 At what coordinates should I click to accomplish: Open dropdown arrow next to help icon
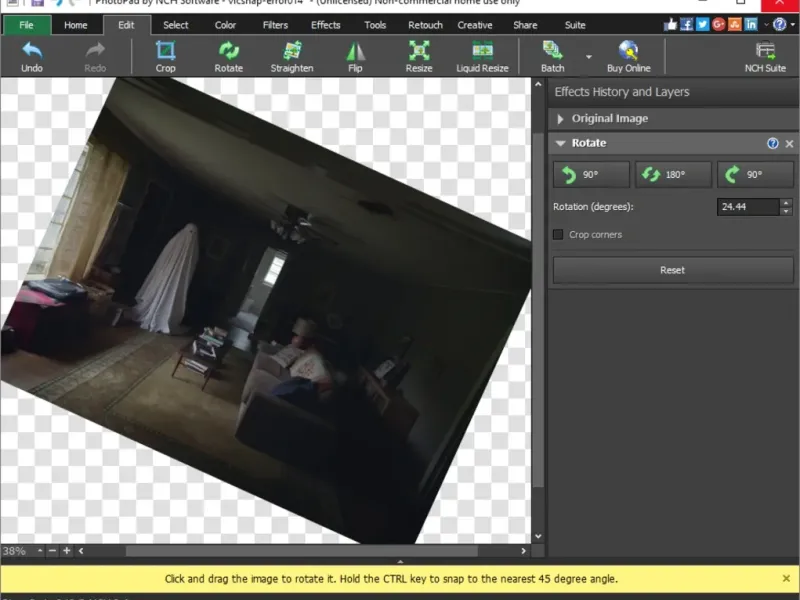[792, 24]
